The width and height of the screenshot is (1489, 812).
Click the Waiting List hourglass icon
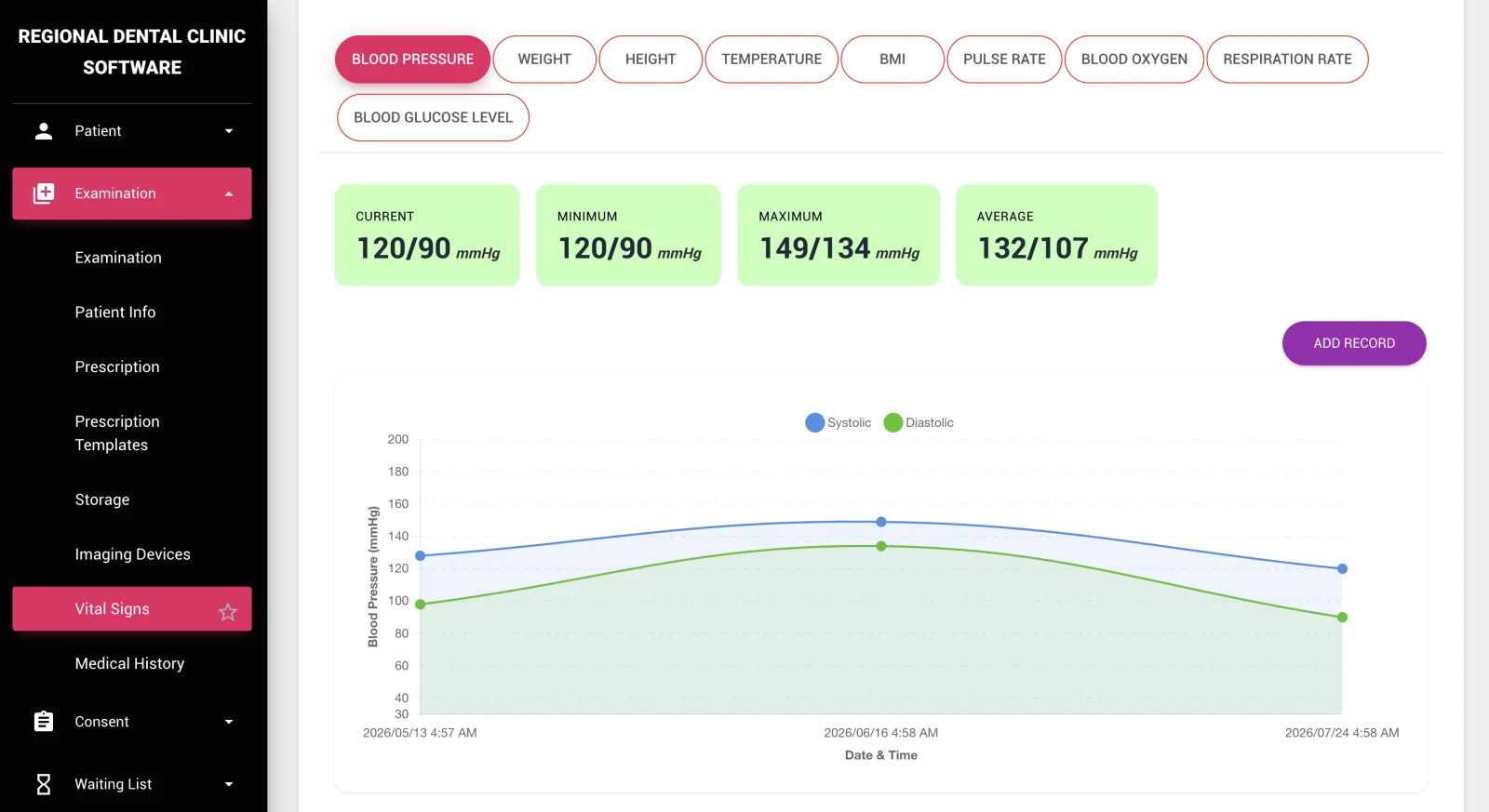point(44,784)
